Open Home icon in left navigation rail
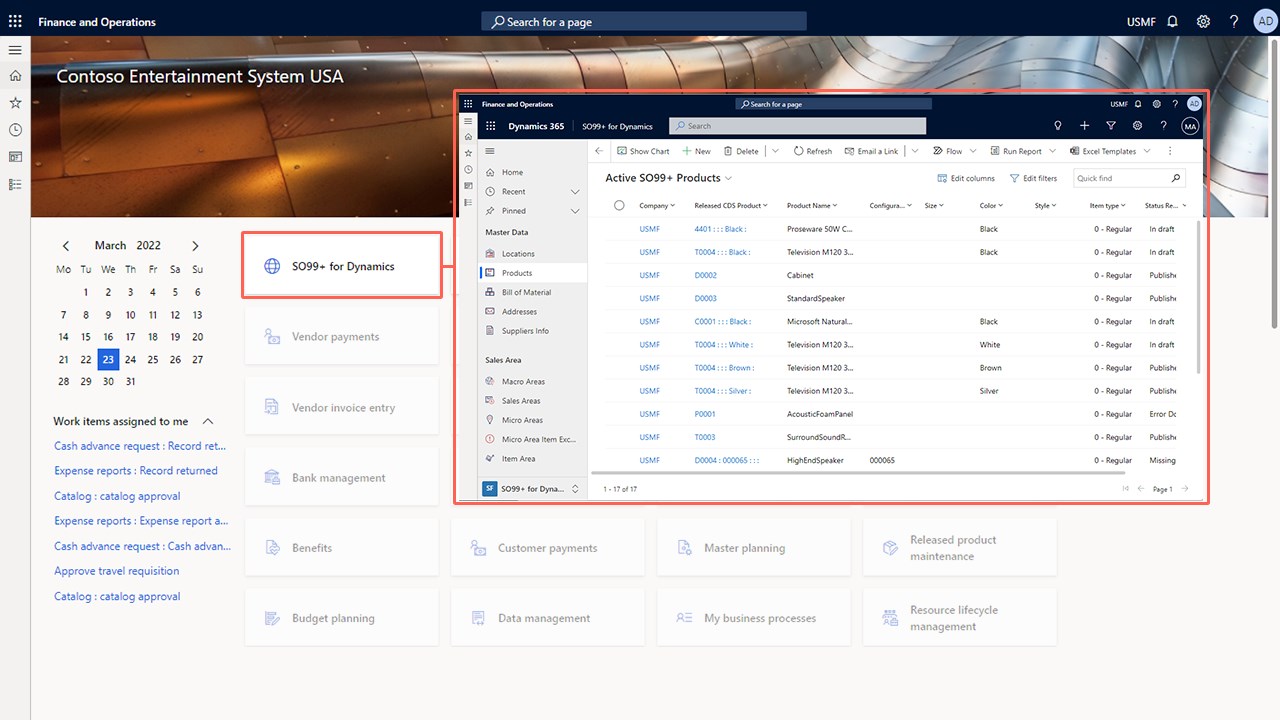The image size is (1280, 720). [15, 76]
